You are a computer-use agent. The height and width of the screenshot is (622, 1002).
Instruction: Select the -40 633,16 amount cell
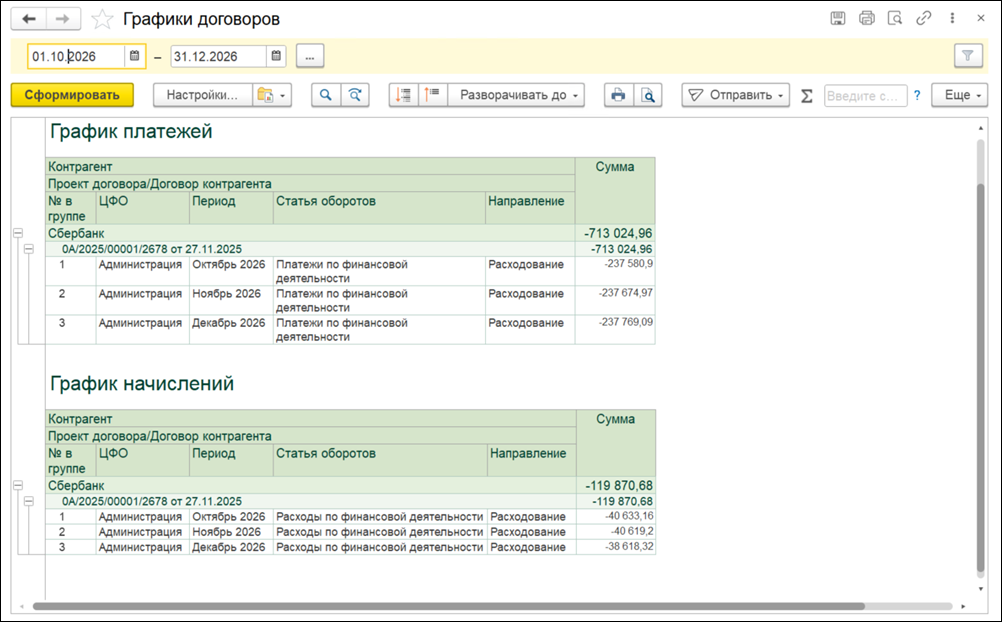(615, 517)
